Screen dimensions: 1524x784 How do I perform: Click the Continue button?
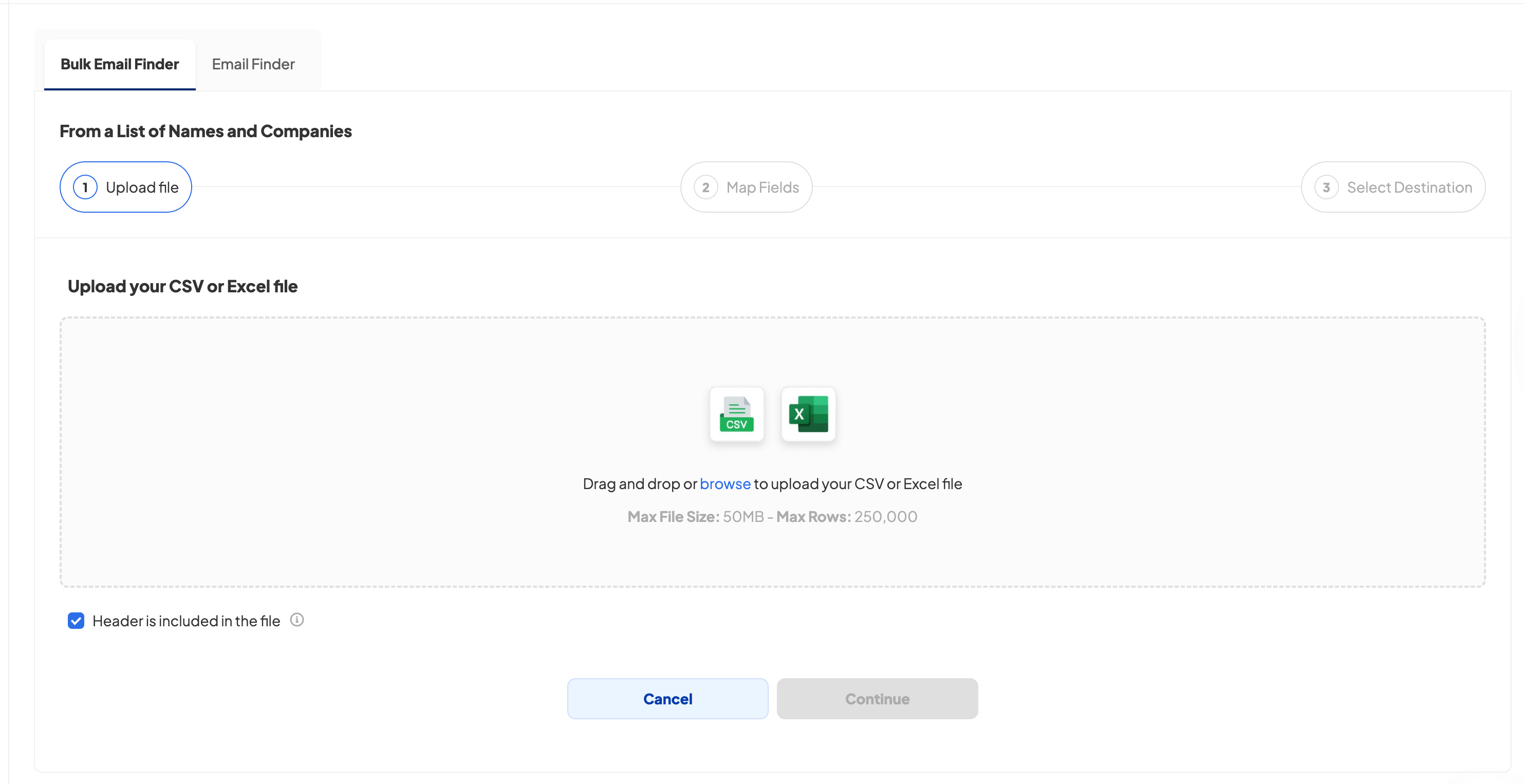coord(877,699)
